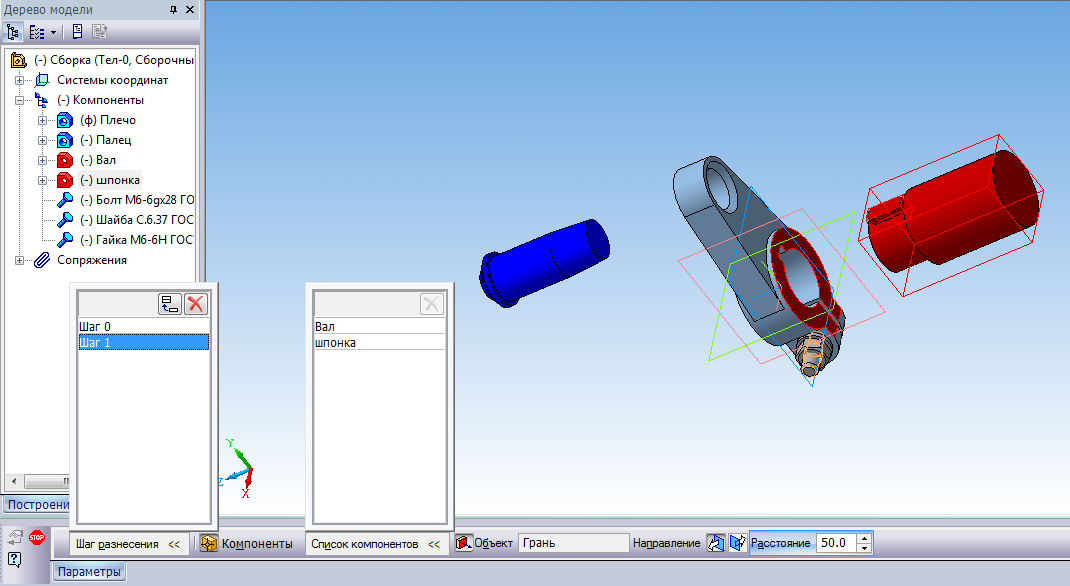Open the tree view mode dropdown arrow

[52, 31]
